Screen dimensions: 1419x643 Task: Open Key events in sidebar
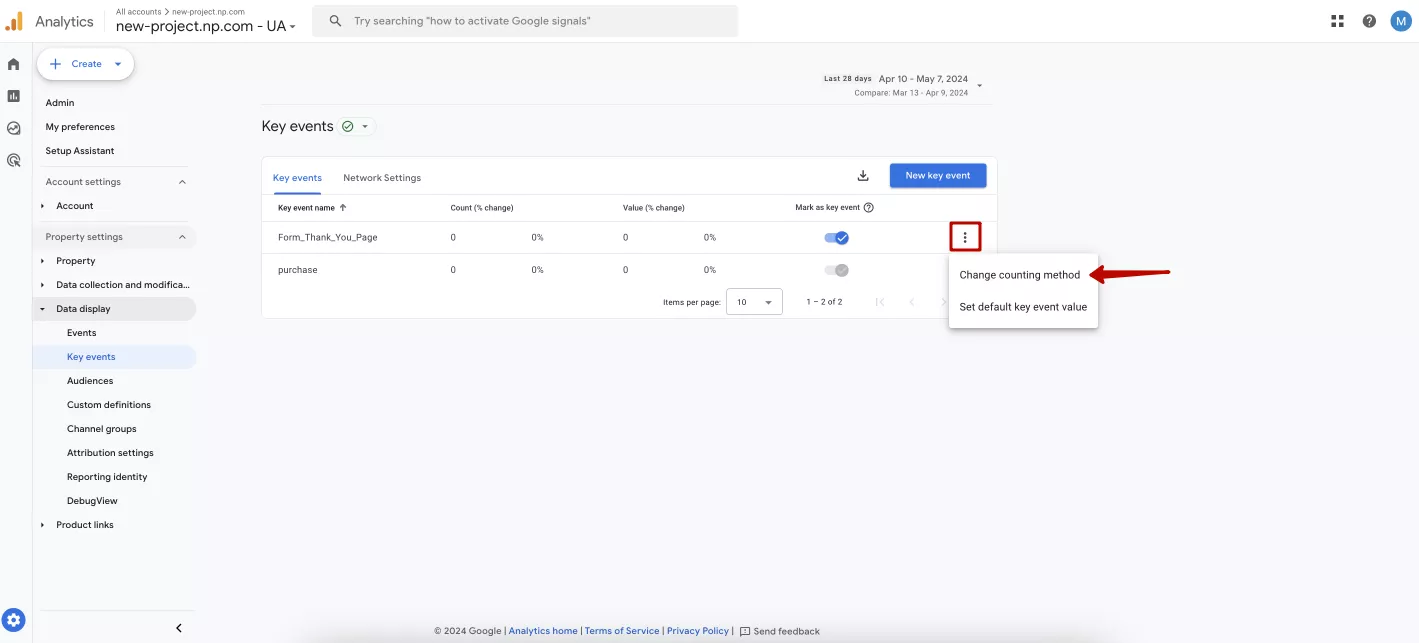click(91, 357)
